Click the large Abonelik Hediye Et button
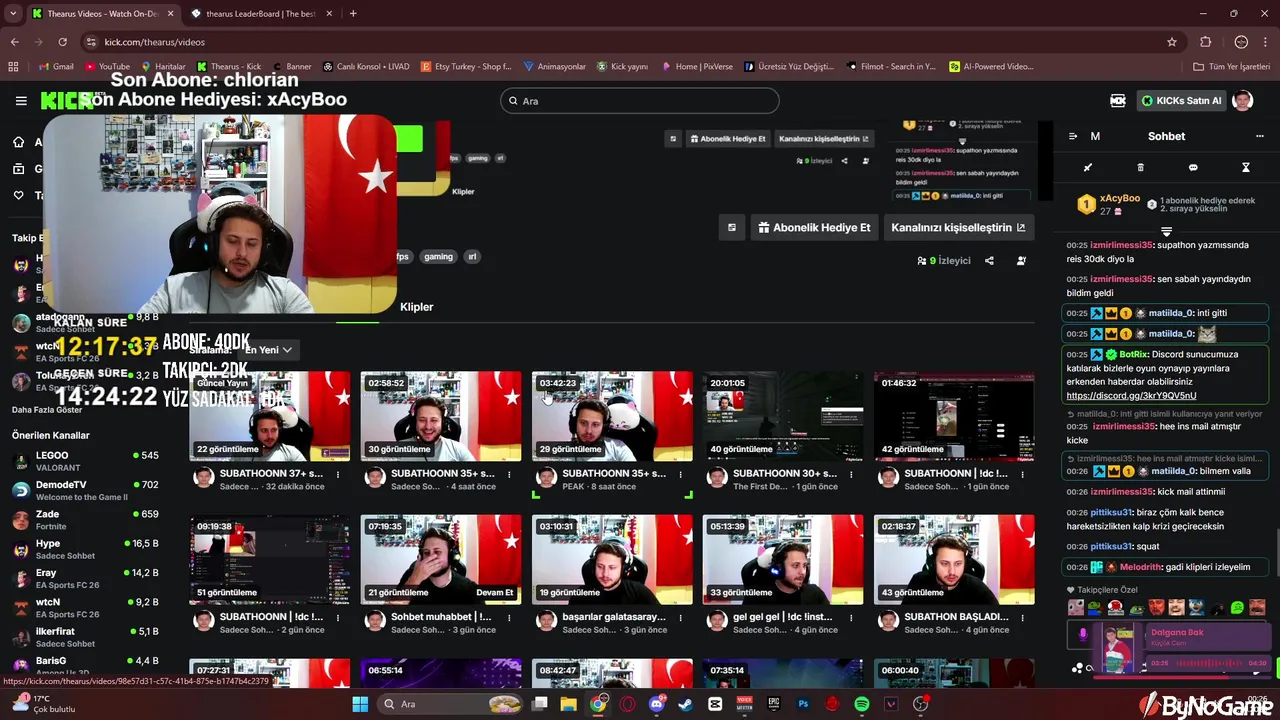This screenshot has width=1280, height=720. coord(814,227)
